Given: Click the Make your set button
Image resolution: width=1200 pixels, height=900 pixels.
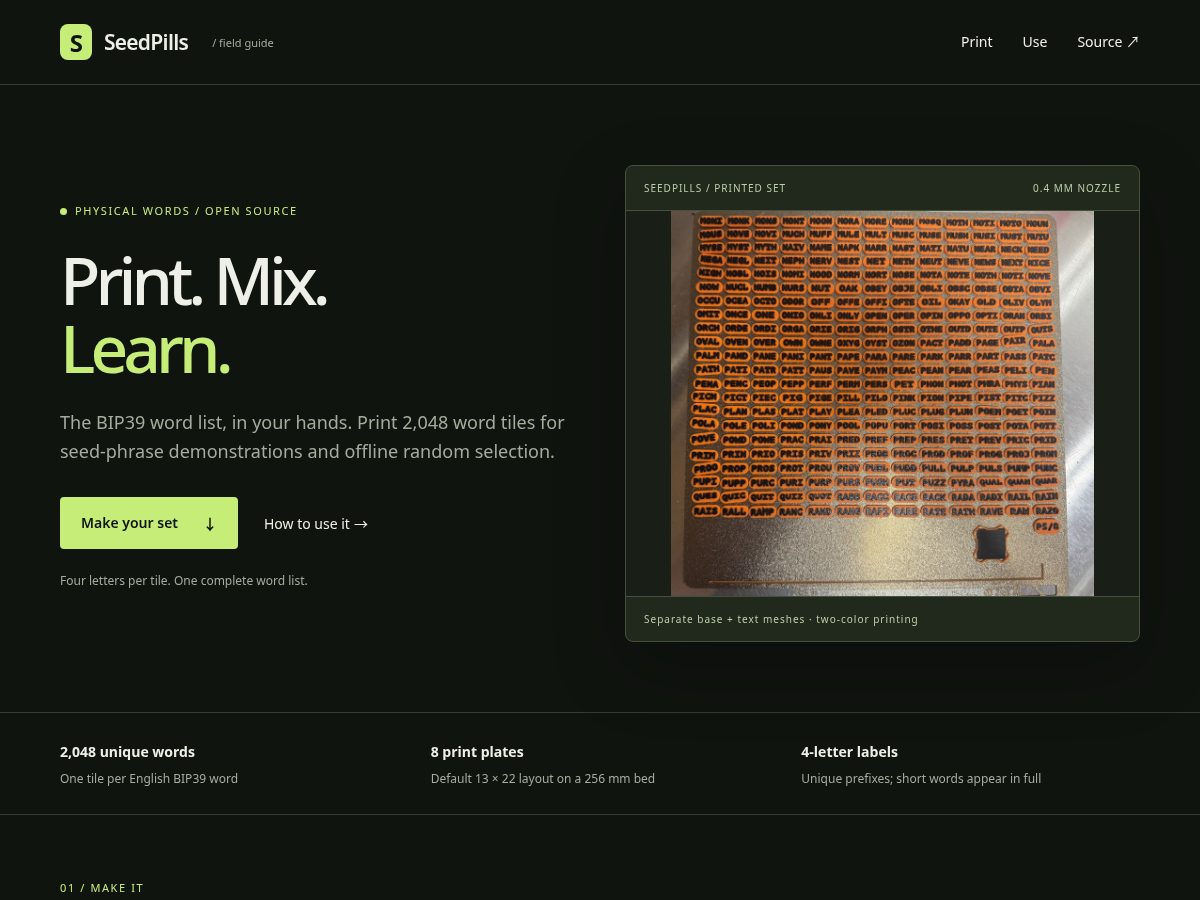Looking at the screenshot, I should [x=149, y=523].
